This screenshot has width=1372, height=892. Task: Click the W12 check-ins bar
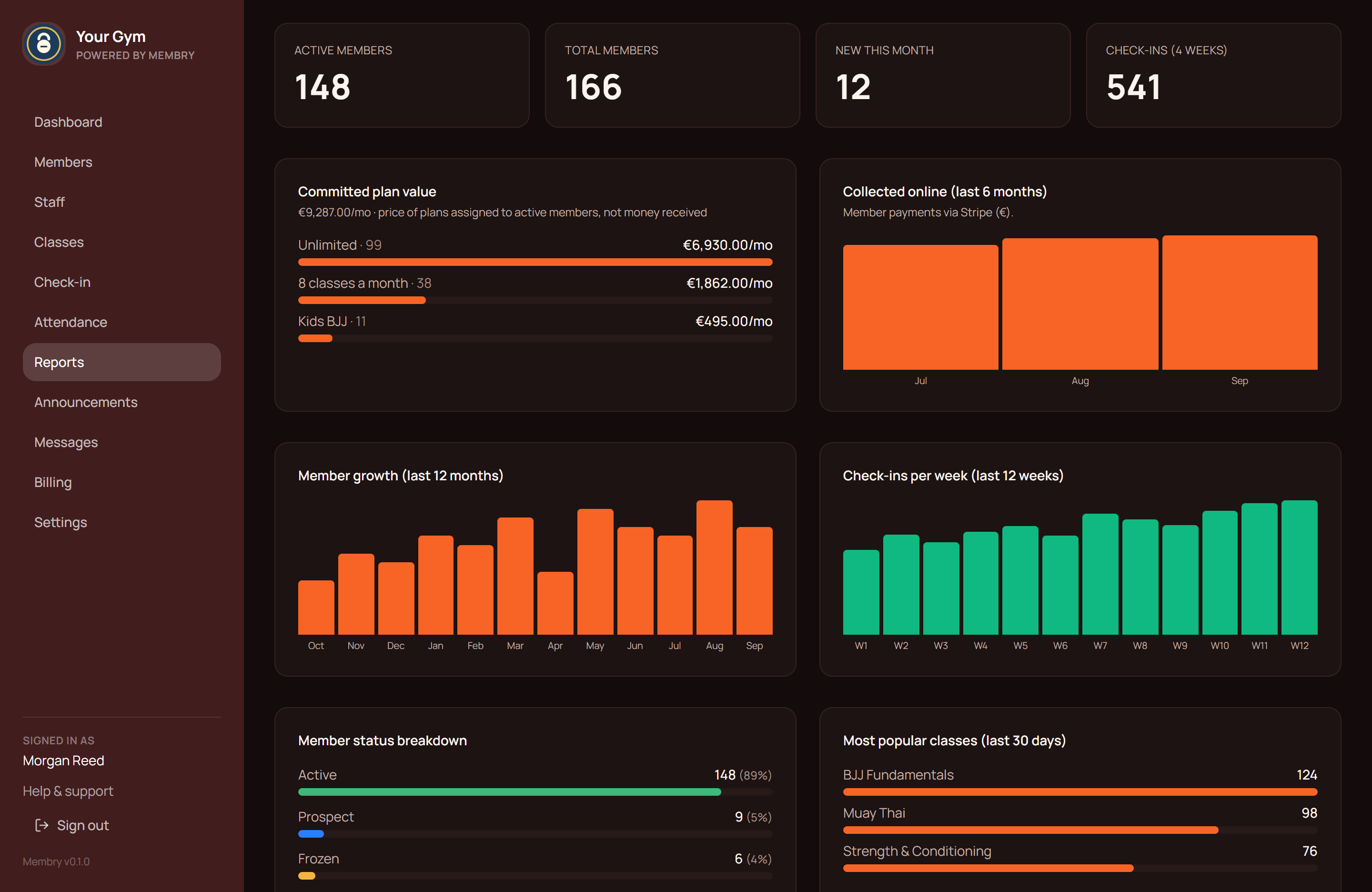1300,568
